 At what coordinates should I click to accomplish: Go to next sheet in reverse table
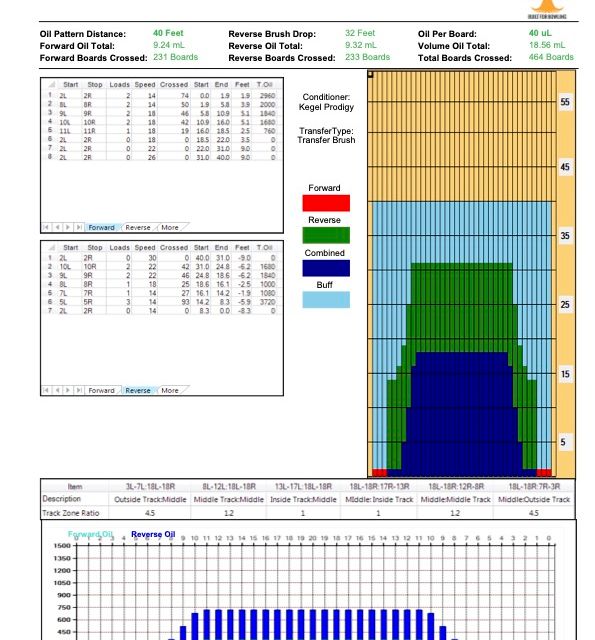coord(68,390)
